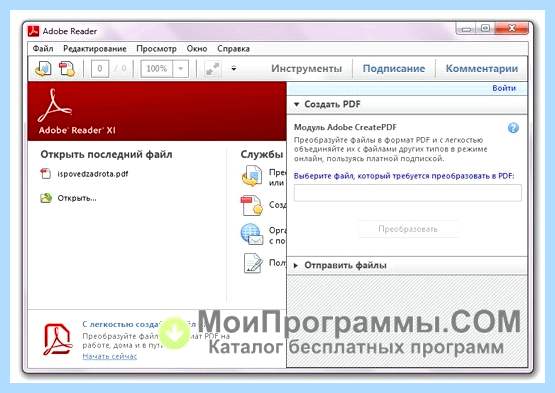Click the Службы heading
The width and height of the screenshot is (555, 393).
(x=262, y=154)
